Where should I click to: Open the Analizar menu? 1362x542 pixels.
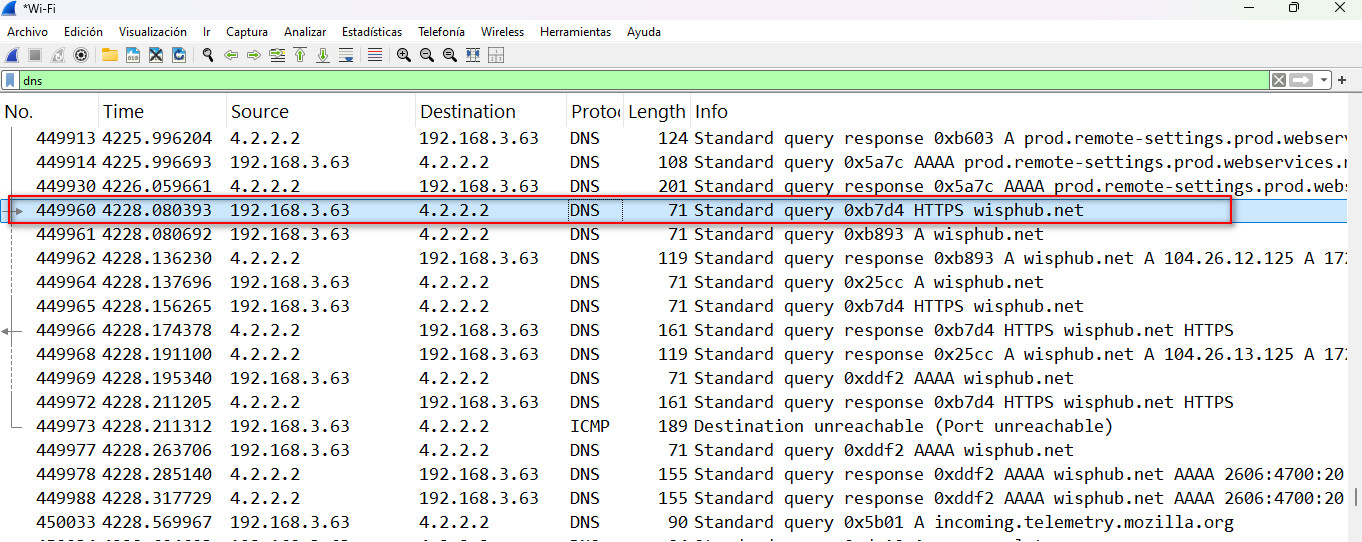pos(304,32)
